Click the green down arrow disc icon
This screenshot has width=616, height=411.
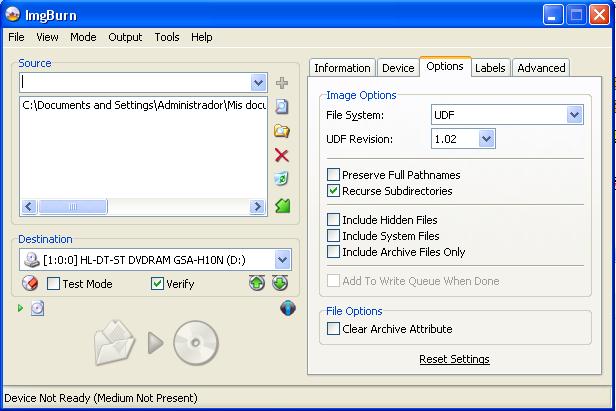280,283
